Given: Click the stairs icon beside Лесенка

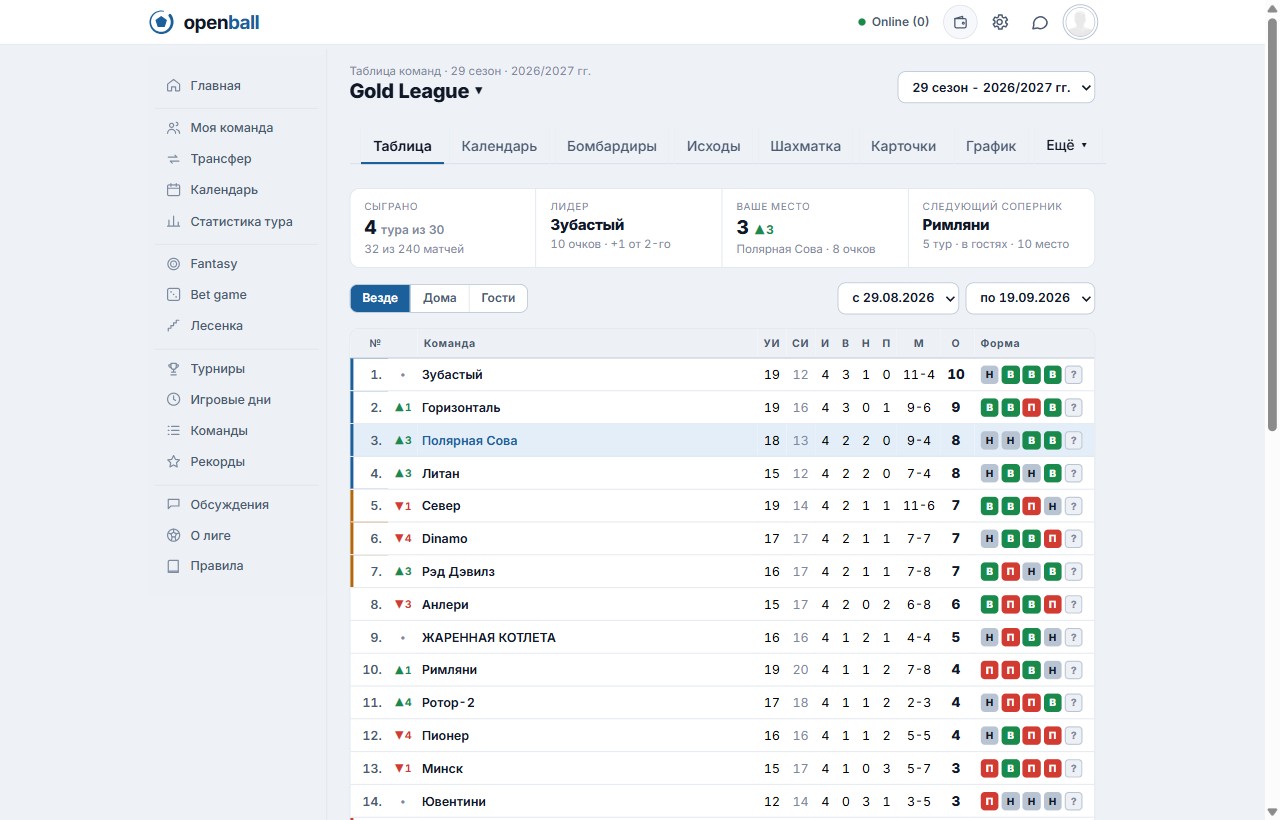Looking at the screenshot, I should [x=173, y=326].
